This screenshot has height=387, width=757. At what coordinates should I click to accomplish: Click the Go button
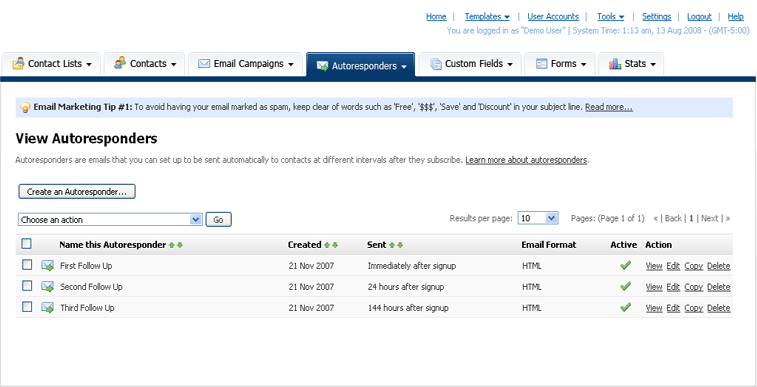tap(219, 220)
